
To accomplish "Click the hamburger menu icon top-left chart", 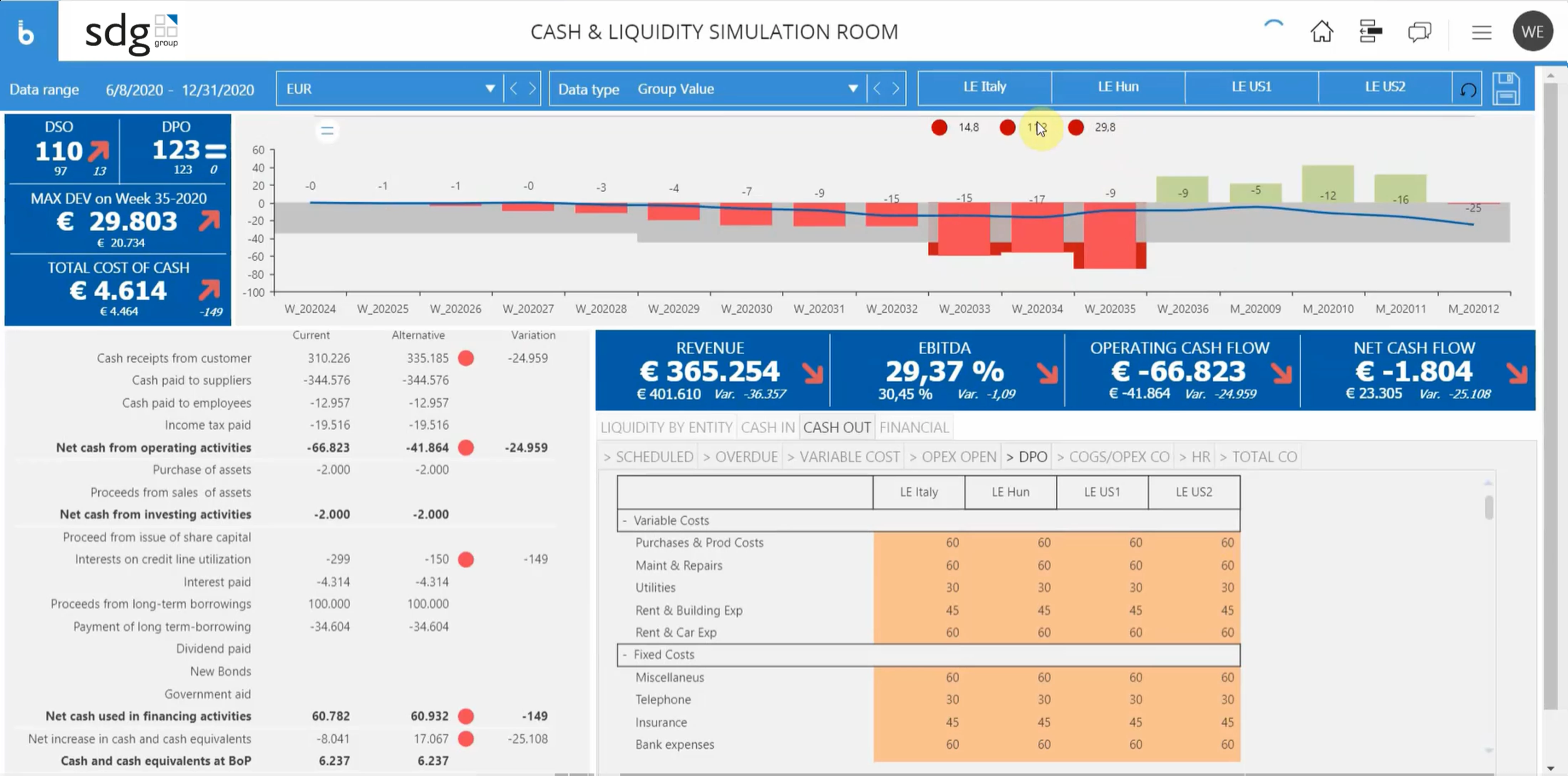I will (328, 128).
